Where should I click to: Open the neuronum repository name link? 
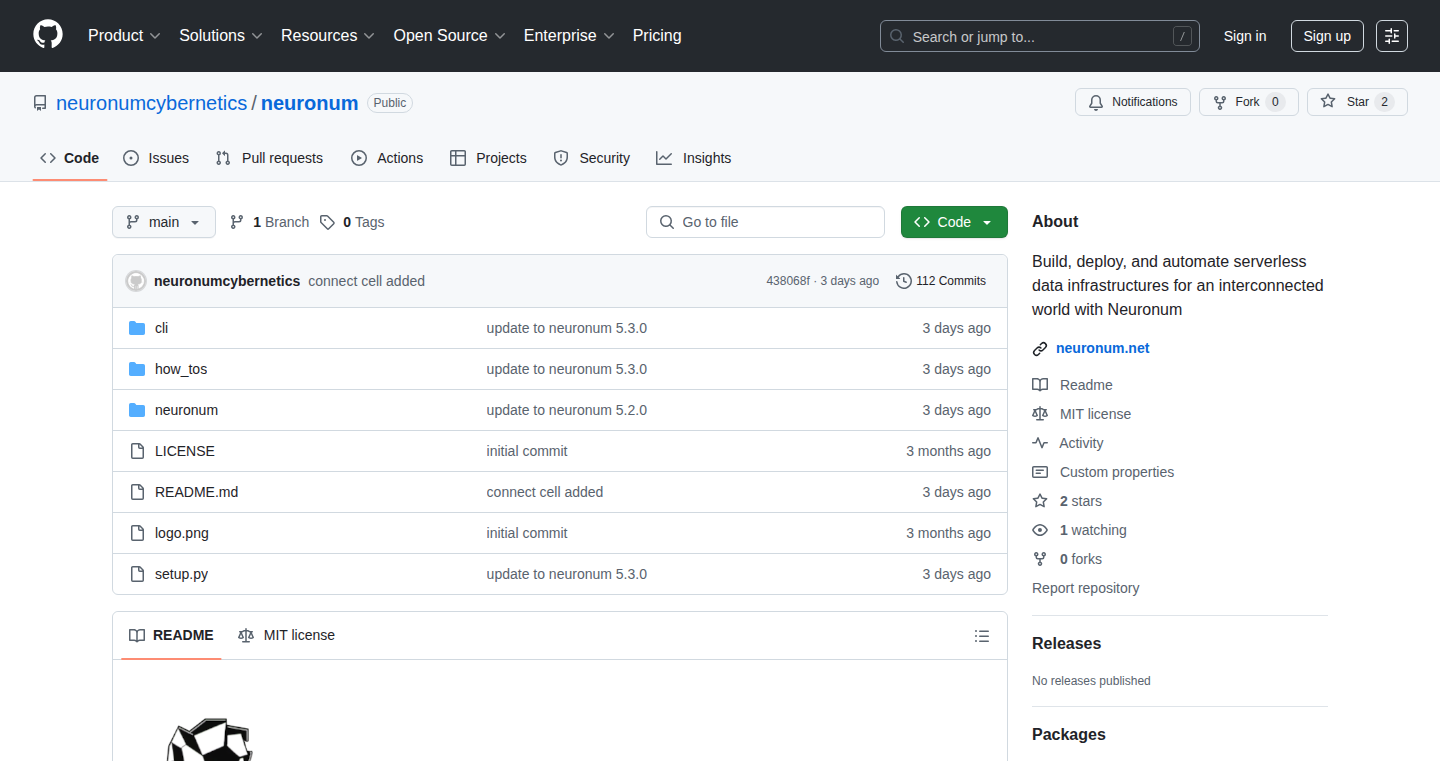point(310,103)
